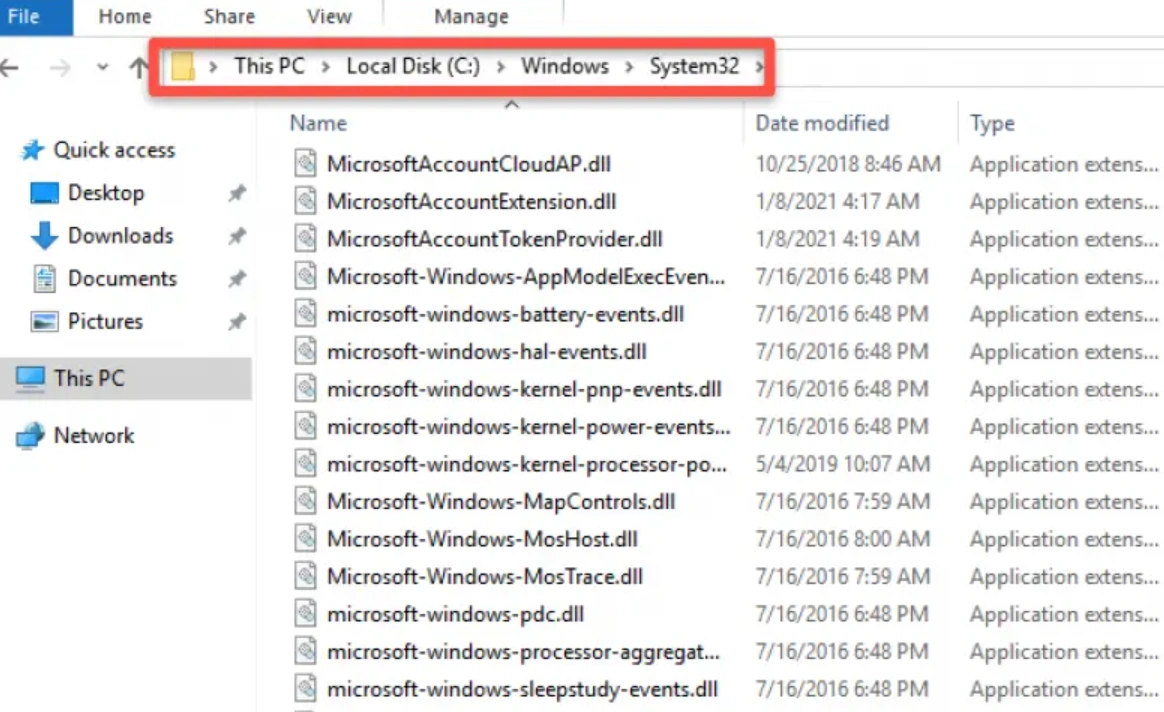Click the Documents folder icon
Screen dimensions: 1164x712
tap(45, 278)
